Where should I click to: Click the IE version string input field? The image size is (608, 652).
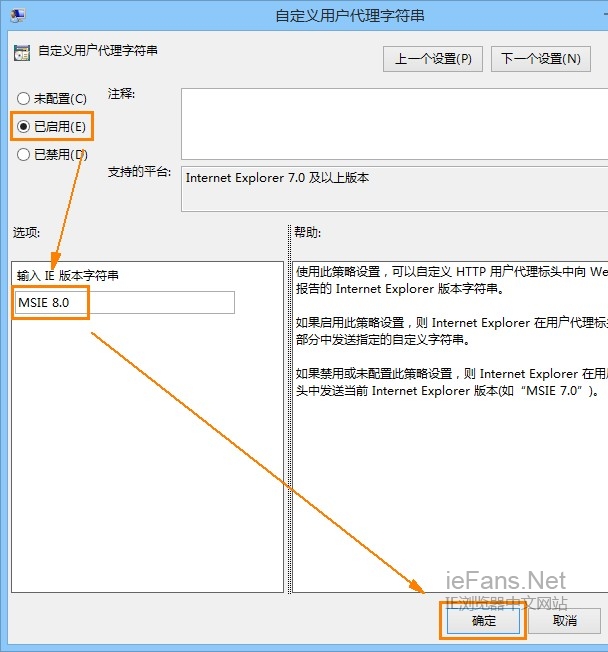click(125, 302)
